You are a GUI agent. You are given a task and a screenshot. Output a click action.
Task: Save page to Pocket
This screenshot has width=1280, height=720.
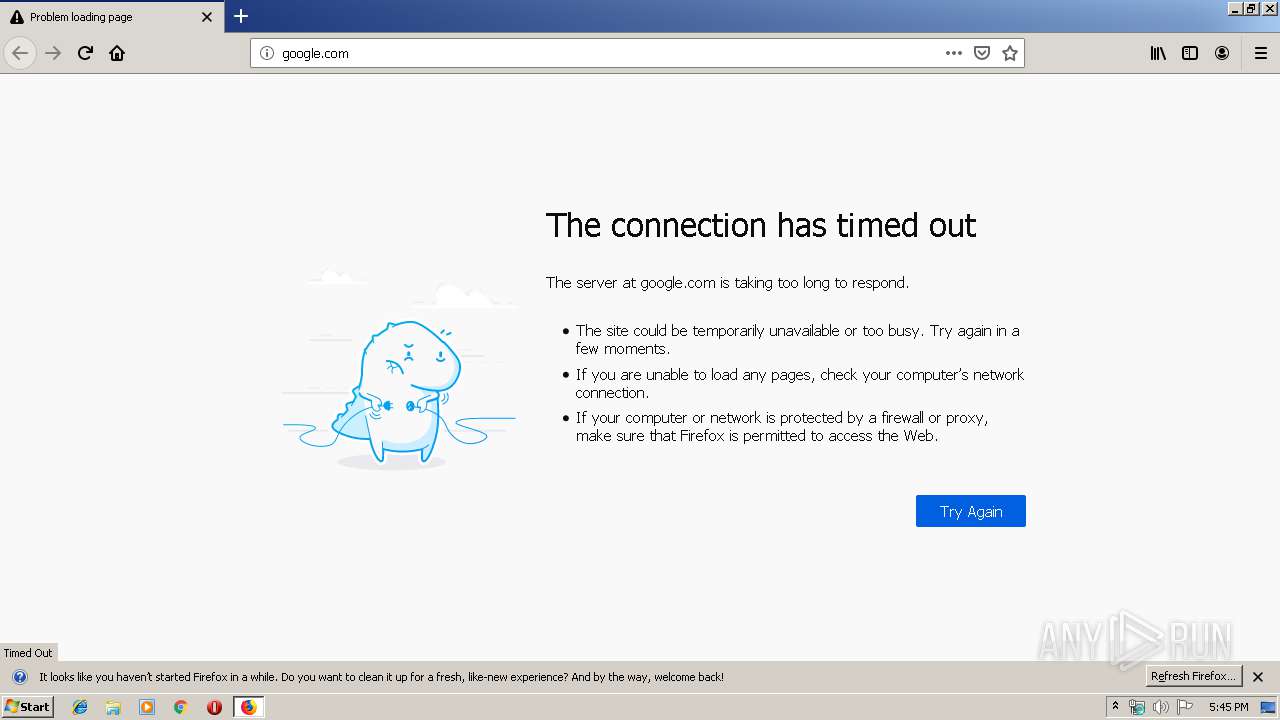click(x=982, y=53)
